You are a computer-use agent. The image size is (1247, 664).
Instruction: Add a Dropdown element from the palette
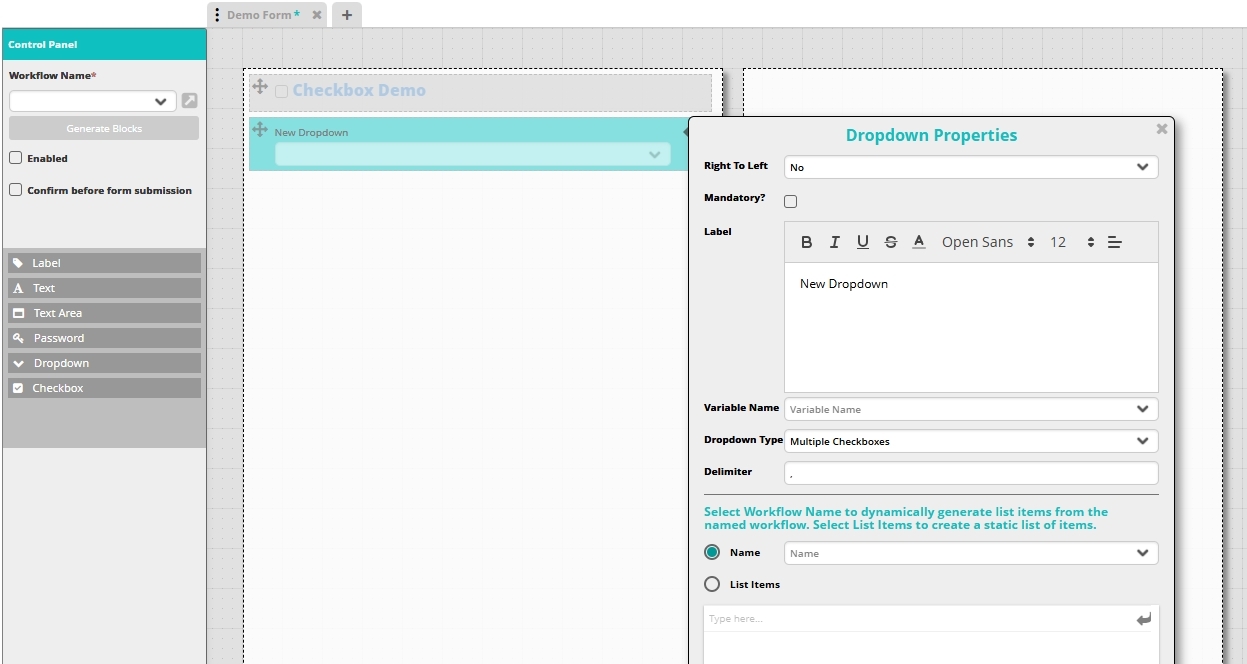click(104, 363)
